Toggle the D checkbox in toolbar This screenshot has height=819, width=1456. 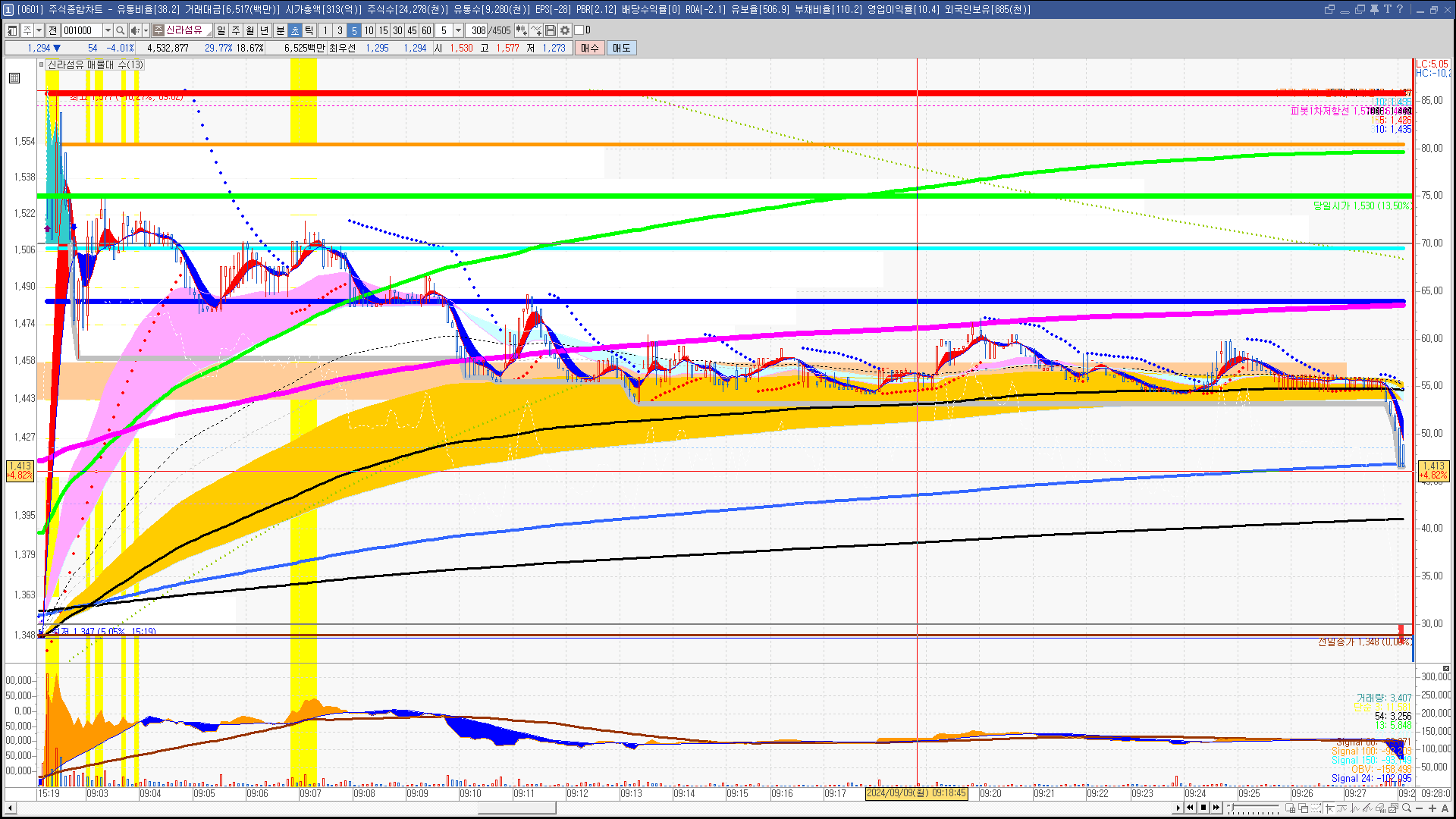coord(579,30)
